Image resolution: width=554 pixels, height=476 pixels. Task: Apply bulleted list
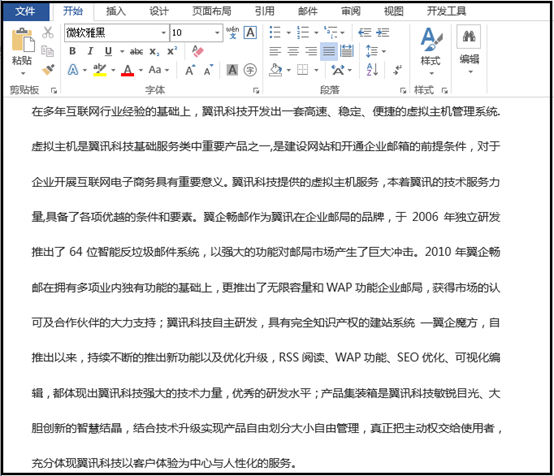[275, 33]
